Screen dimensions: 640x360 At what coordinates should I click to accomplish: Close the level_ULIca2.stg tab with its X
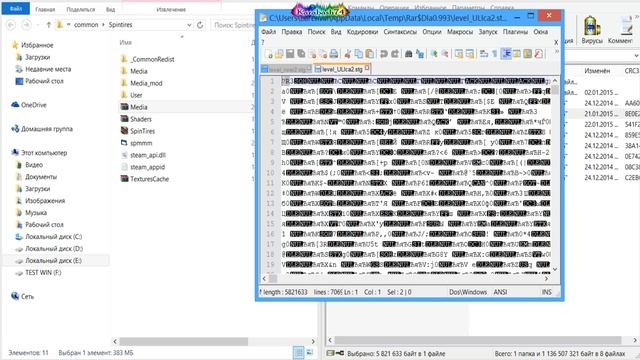[x=367, y=68]
